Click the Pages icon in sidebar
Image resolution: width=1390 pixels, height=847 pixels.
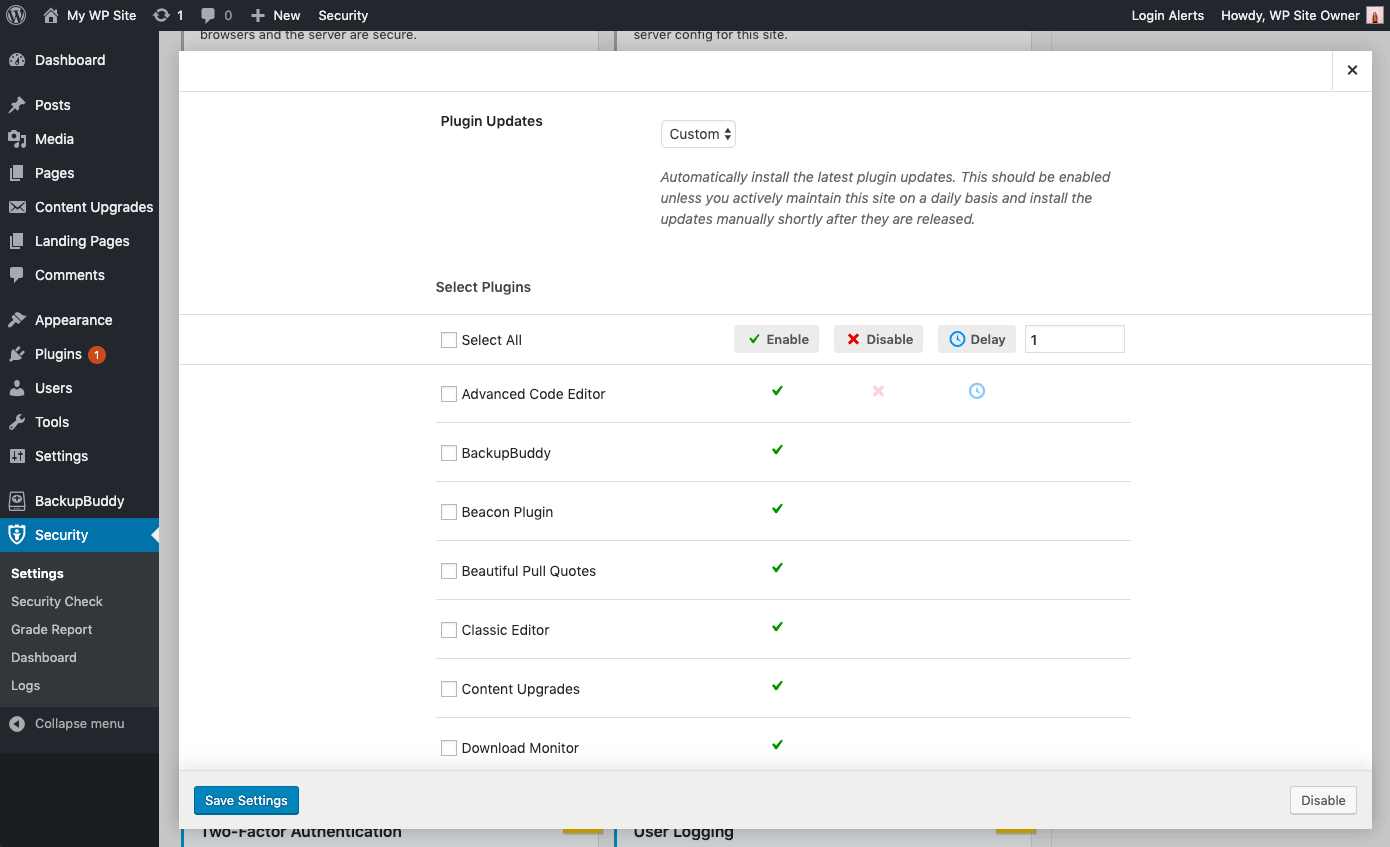(17, 173)
